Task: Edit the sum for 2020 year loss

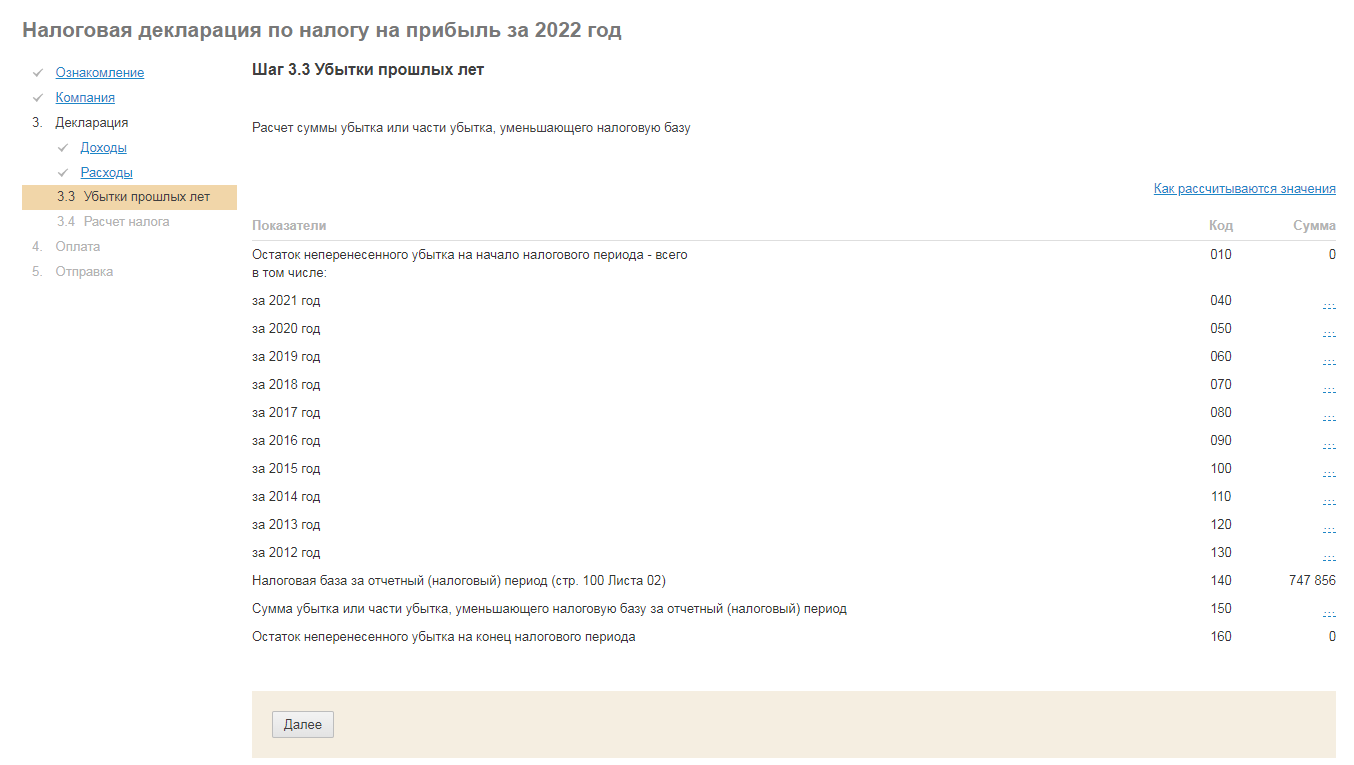Action: pos(1328,332)
